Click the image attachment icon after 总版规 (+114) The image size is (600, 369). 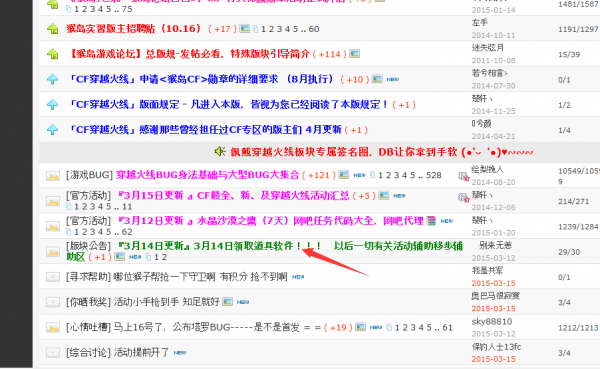tap(355, 54)
